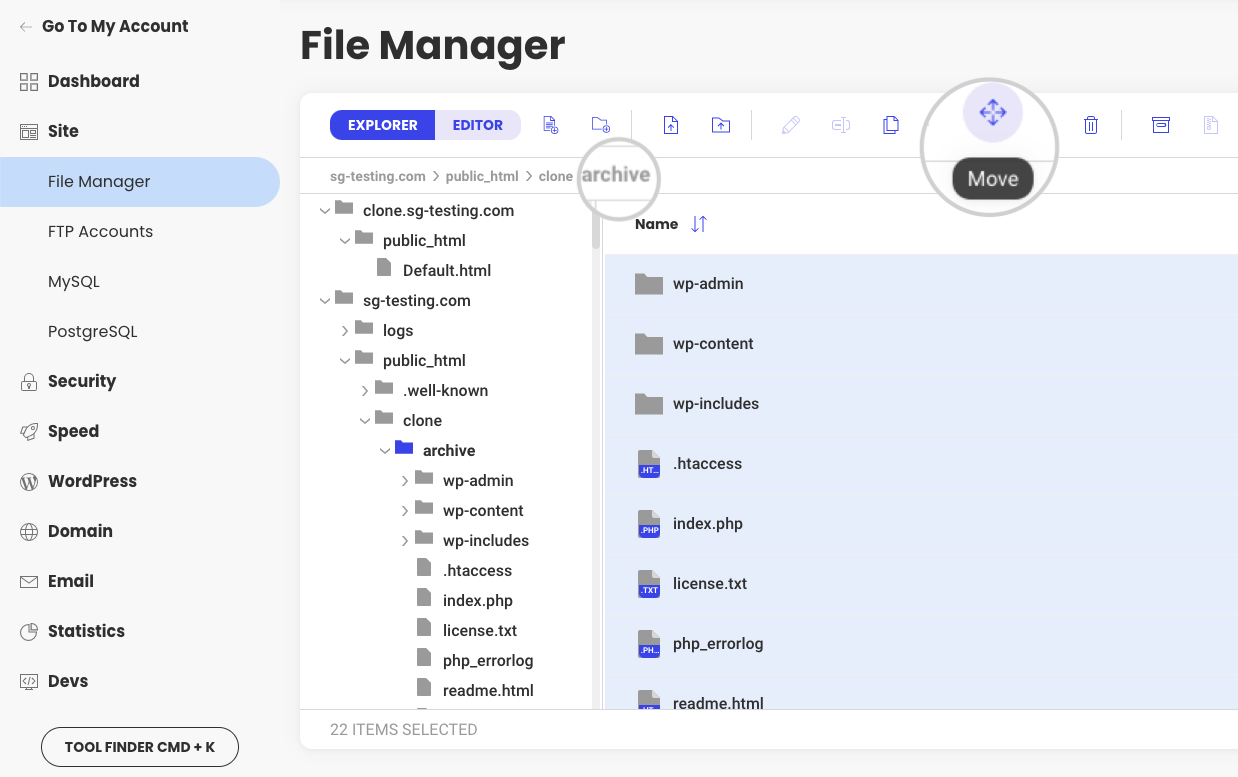Toggle the Name column sort arrows
Viewport: 1238px width, 777px height.
point(699,224)
